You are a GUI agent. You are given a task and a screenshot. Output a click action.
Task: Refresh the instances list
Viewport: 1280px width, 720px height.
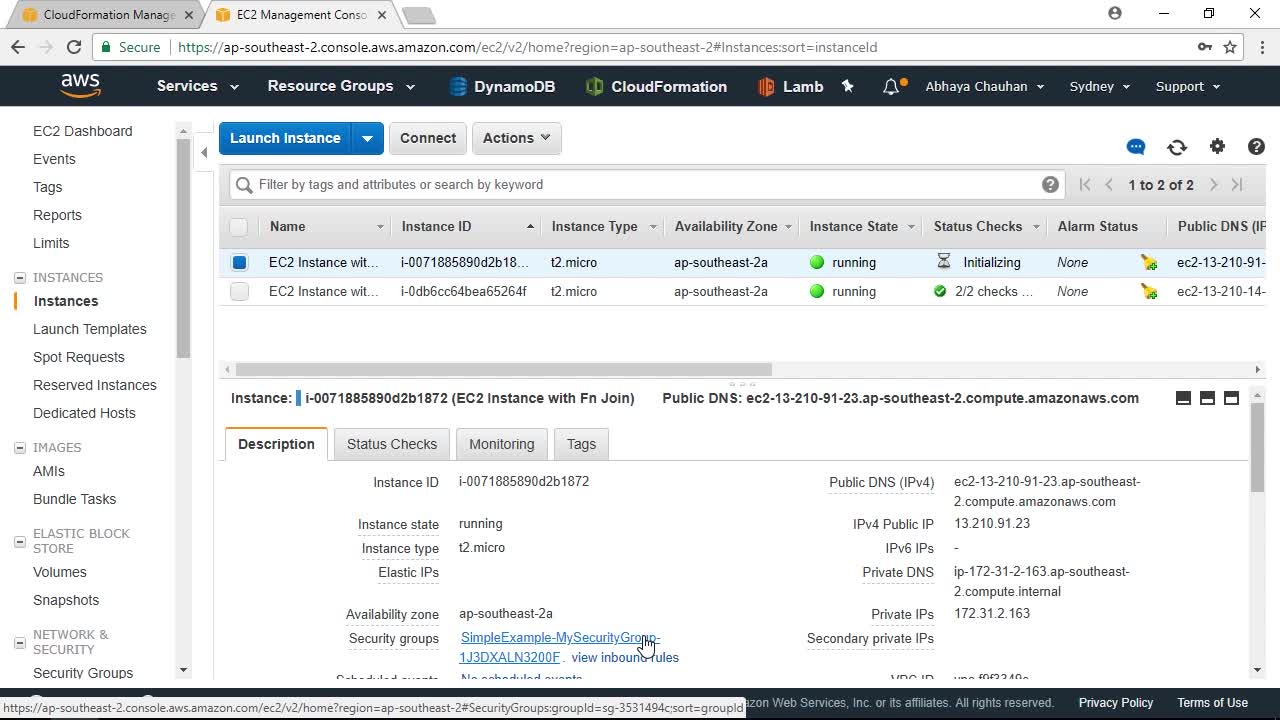point(1177,147)
